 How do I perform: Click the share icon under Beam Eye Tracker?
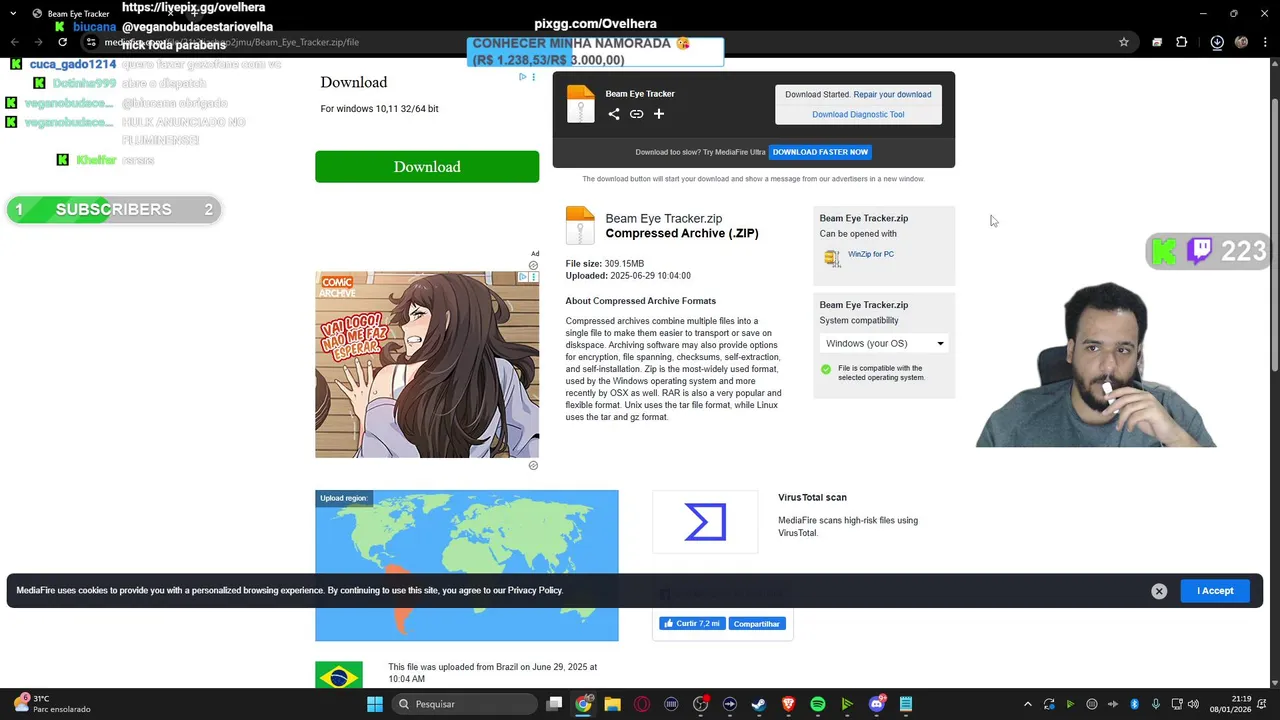tap(614, 114)
